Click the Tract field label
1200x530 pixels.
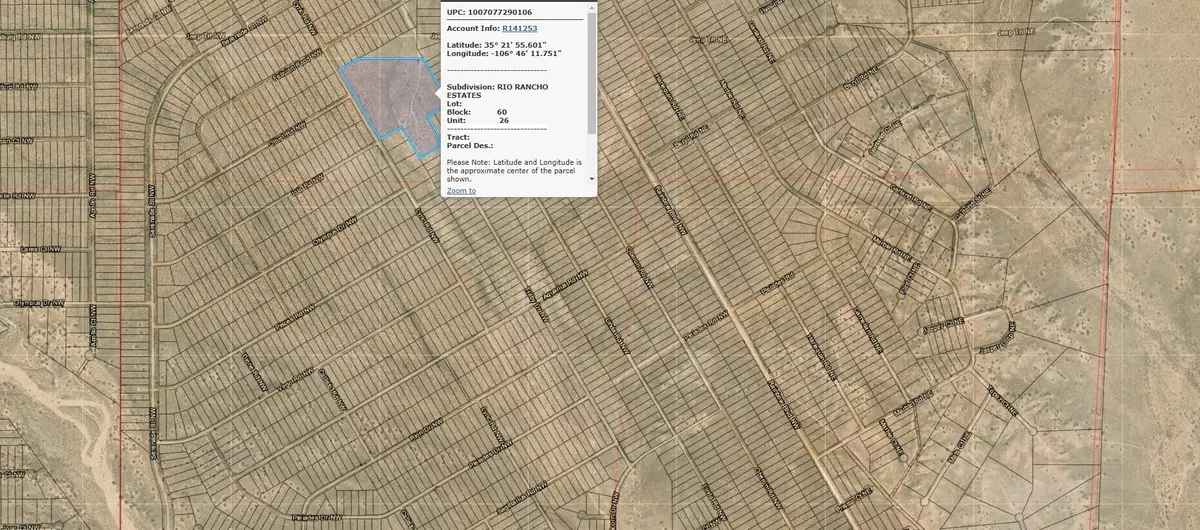pyautogui.click(x=458, y=137)
